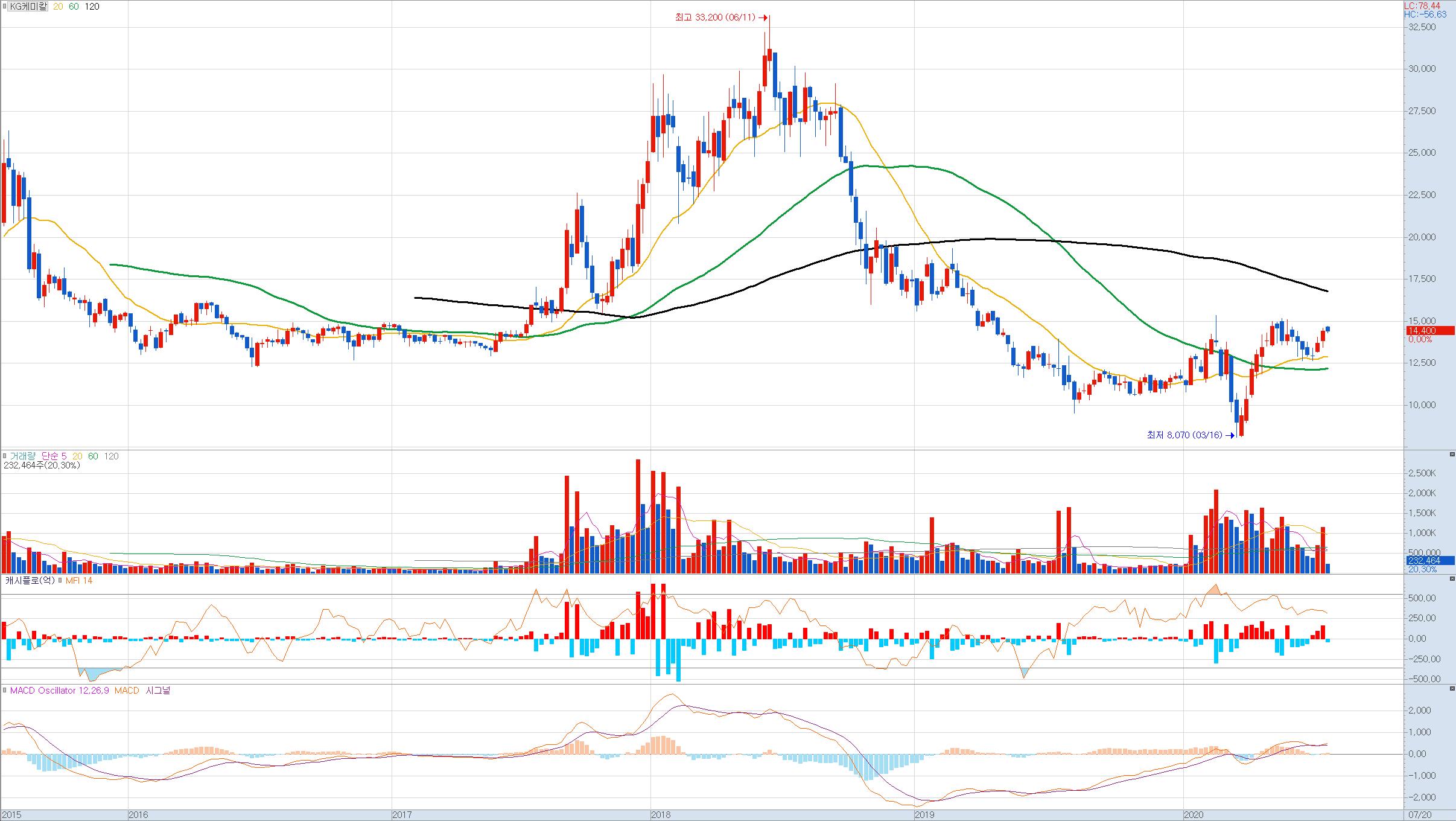
Task: Click the 단순 5 volume average label
Action: [54, 456]
